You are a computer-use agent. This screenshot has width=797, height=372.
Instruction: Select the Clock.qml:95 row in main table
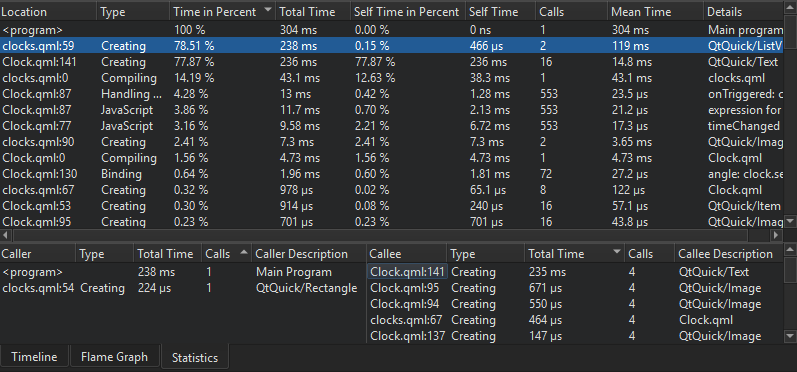(x=392, y=222)
